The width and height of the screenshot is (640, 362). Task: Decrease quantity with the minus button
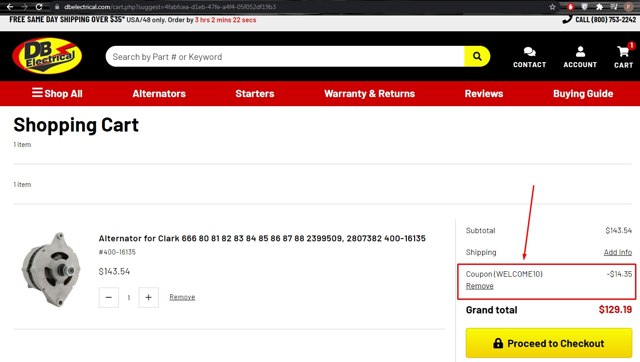coord(109,297)
